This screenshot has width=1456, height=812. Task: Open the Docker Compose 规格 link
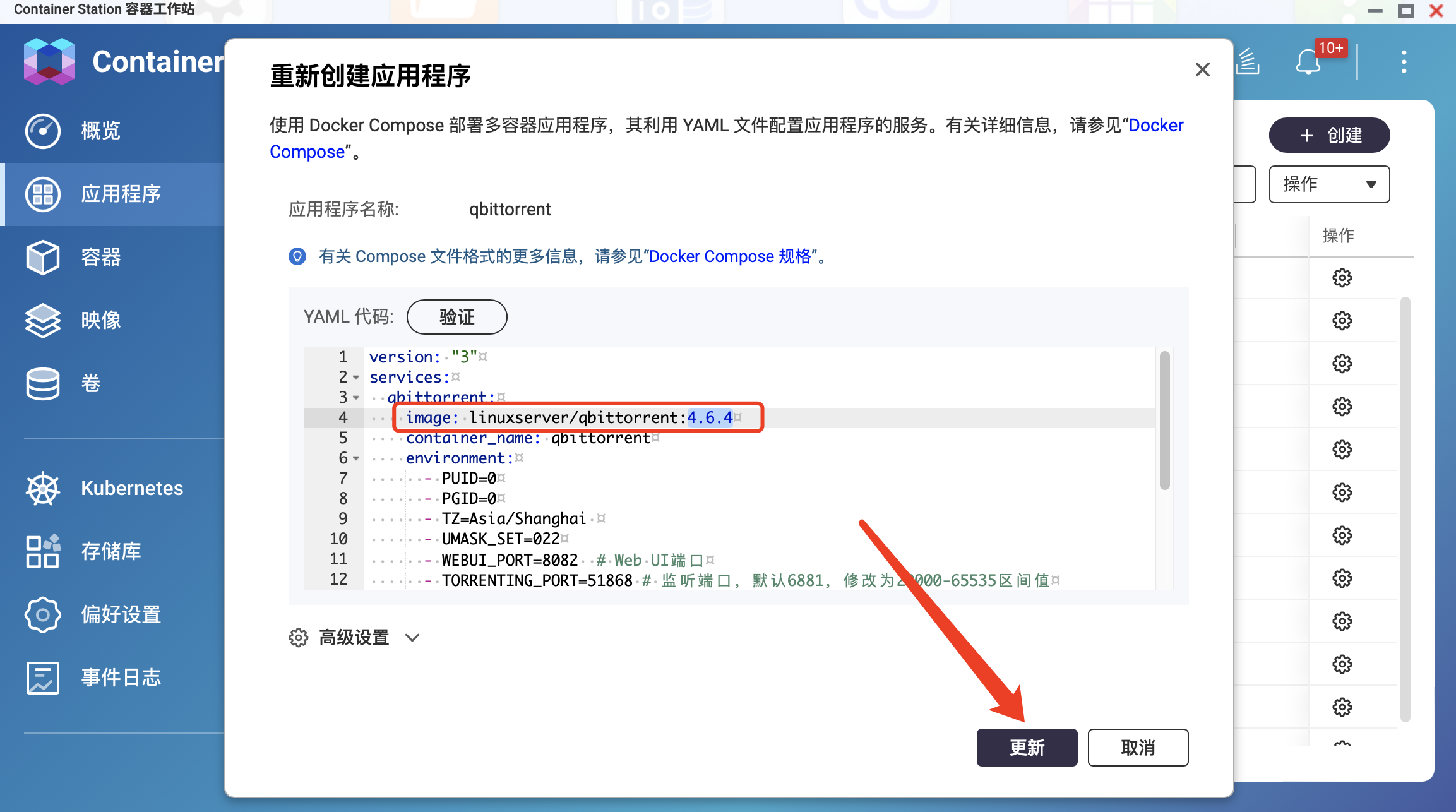coord(730,256)
